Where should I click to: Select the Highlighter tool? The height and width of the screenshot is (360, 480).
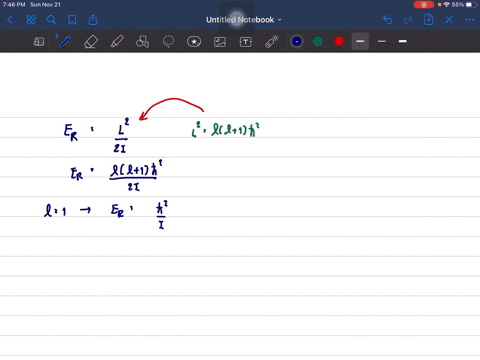tap(117, 42)
